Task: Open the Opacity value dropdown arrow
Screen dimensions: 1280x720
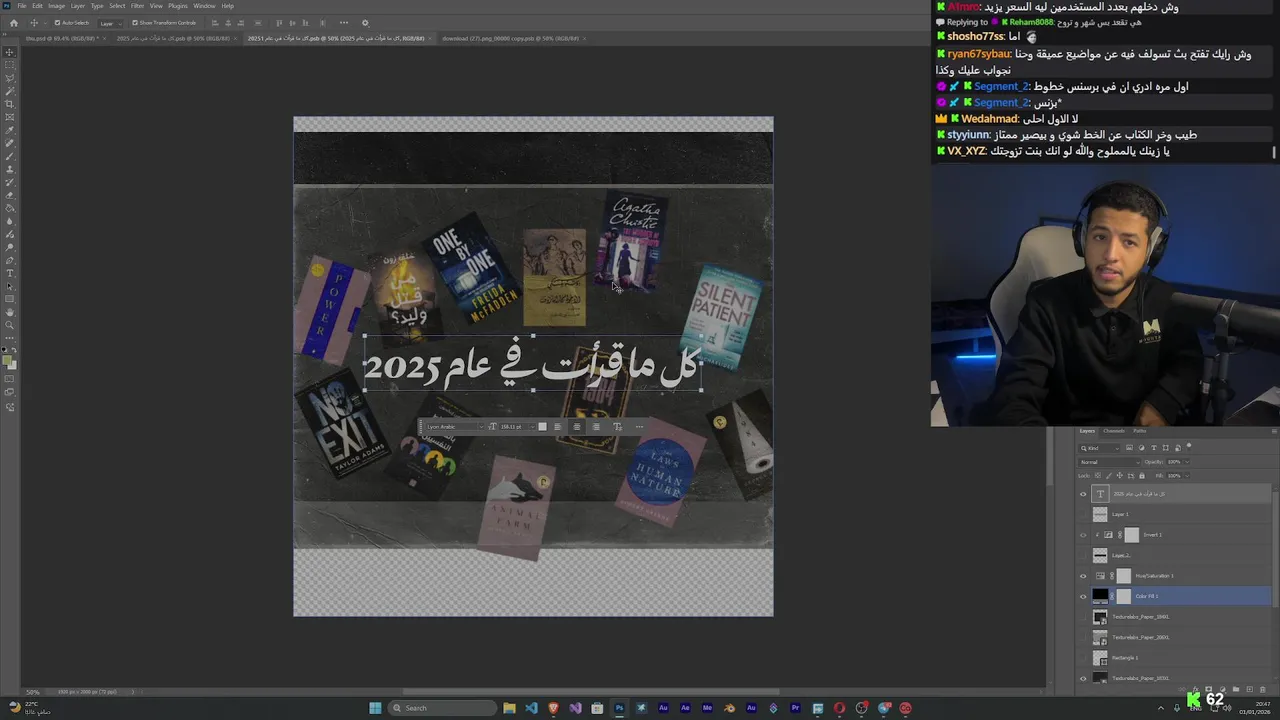Action: tap(1187, 462)
